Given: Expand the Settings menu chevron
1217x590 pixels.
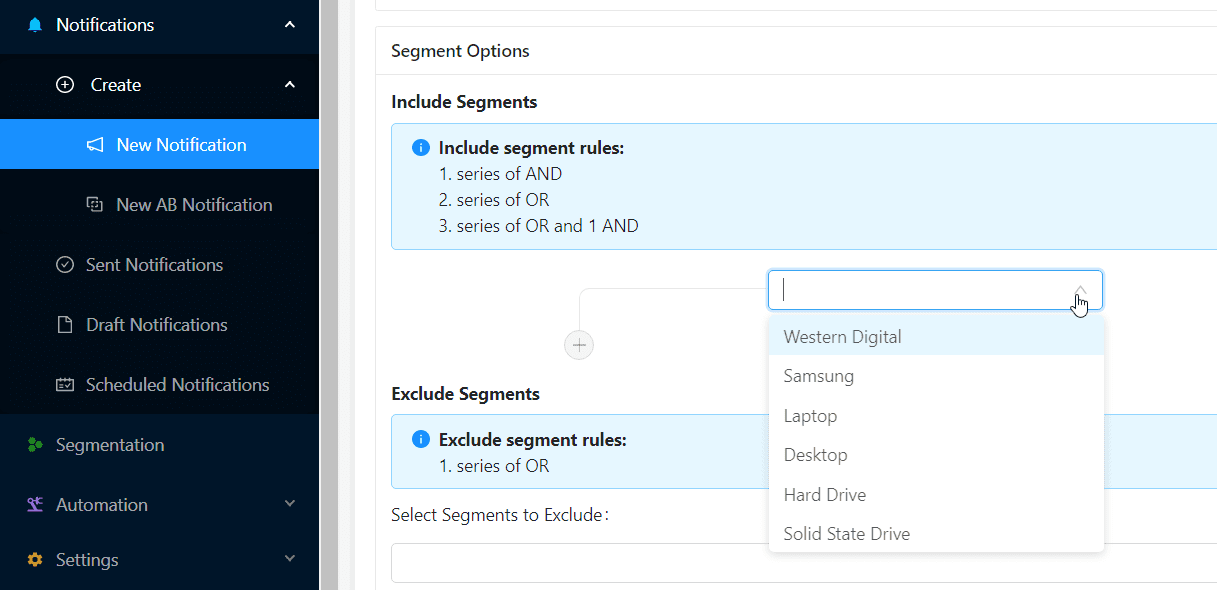Looking at the screenshot, I should pyautogui.click(x=290, y=559).
